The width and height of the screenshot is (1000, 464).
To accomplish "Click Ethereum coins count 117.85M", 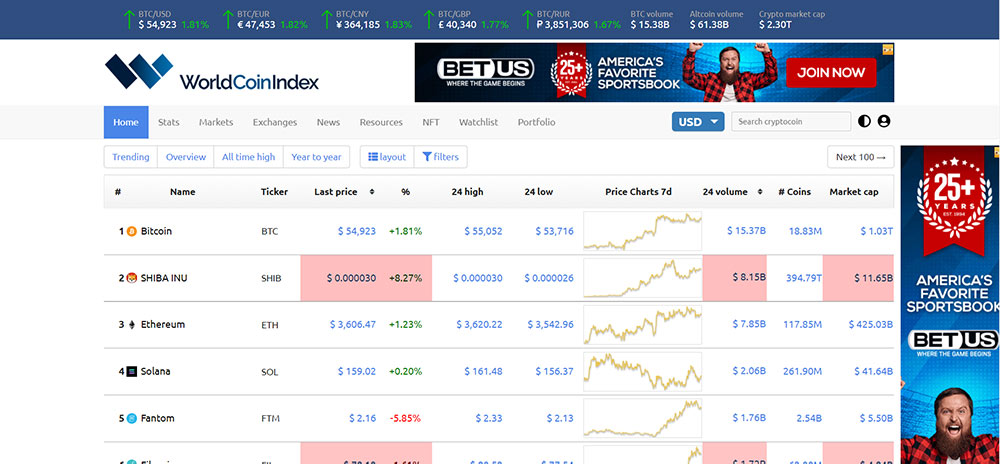I will (x=802, y=324).
